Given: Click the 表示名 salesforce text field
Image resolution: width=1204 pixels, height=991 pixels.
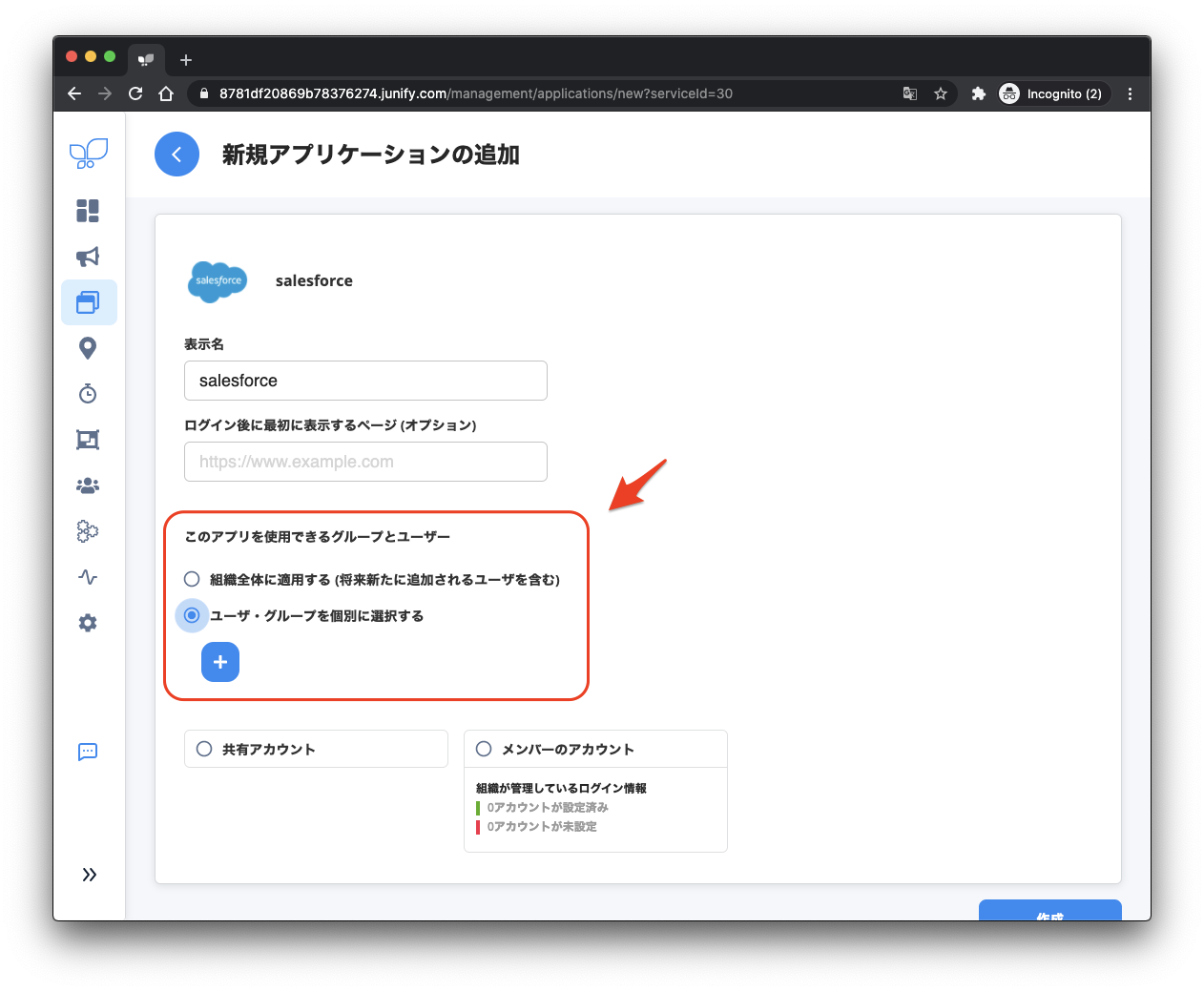Looking at the screenshot, I should pyautogui.click(x=365, y=381).
